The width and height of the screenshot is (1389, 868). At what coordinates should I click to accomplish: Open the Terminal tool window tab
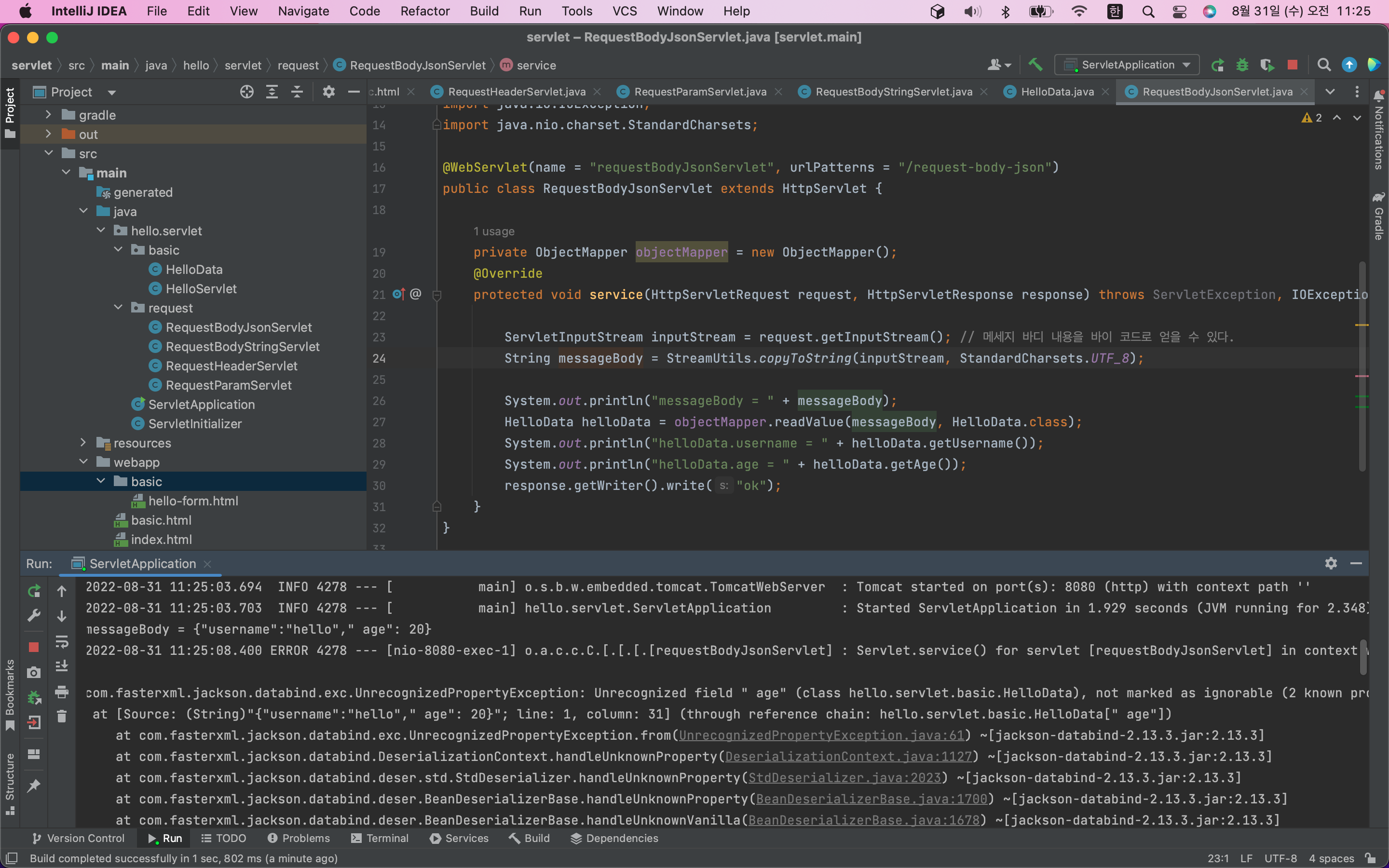[x=380, y=838]
